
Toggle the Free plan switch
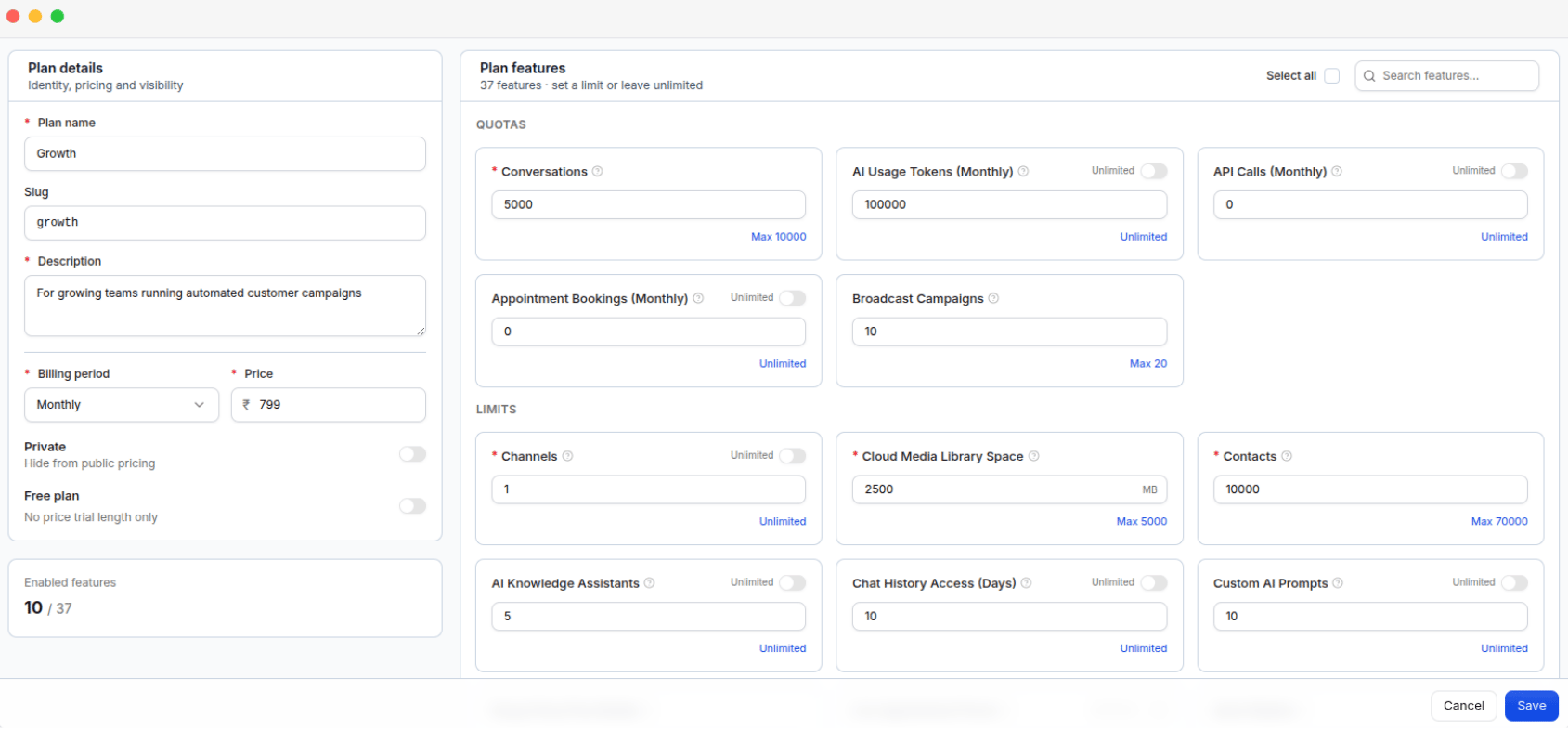[x=412, y=506]
